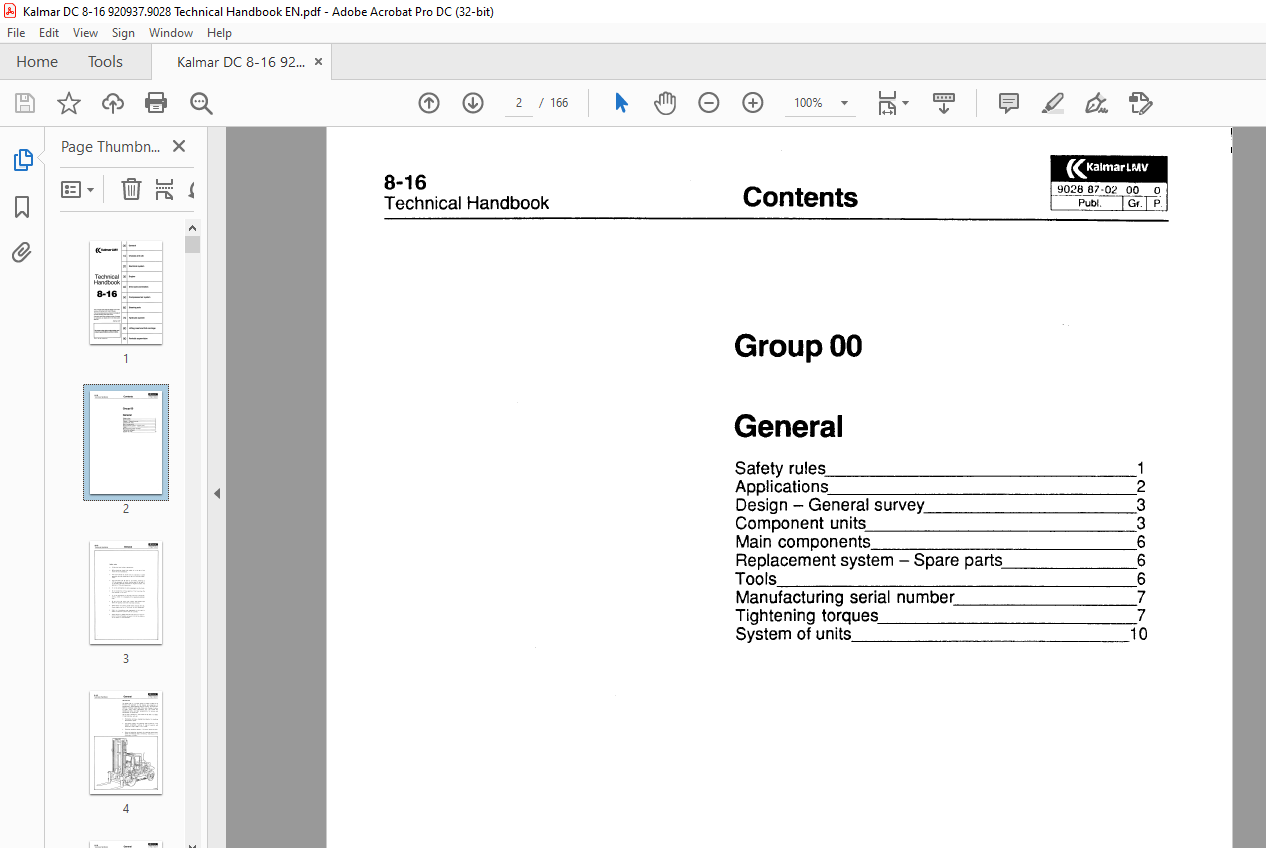Open the File menu
Image resolution: width=1266 pixels, height=848 pixels.
coord(16,33)
